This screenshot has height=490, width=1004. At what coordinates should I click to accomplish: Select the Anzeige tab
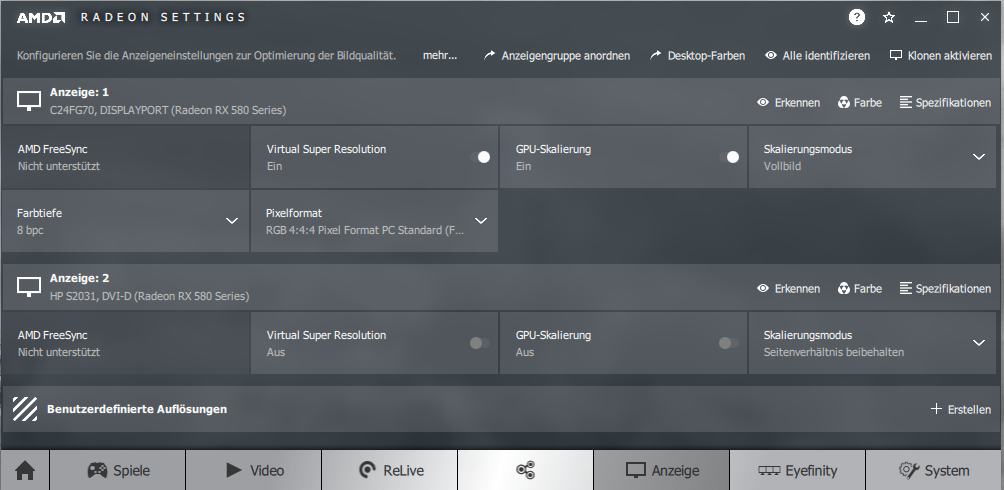(x=662, y=471)
